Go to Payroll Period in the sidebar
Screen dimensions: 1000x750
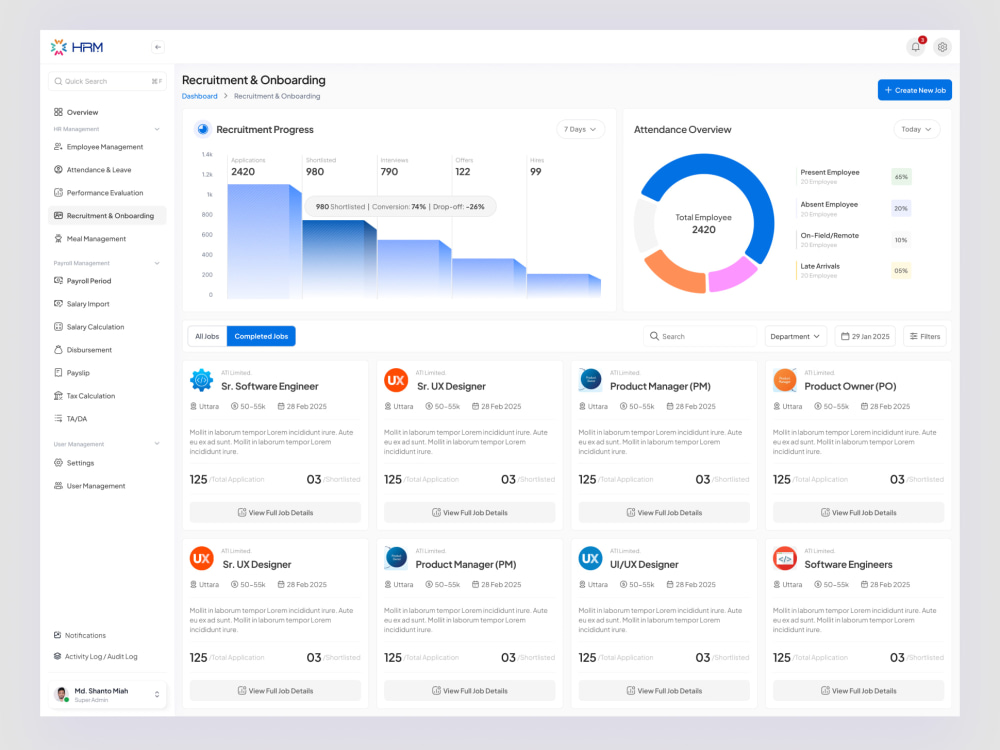(x=107, y=281)
